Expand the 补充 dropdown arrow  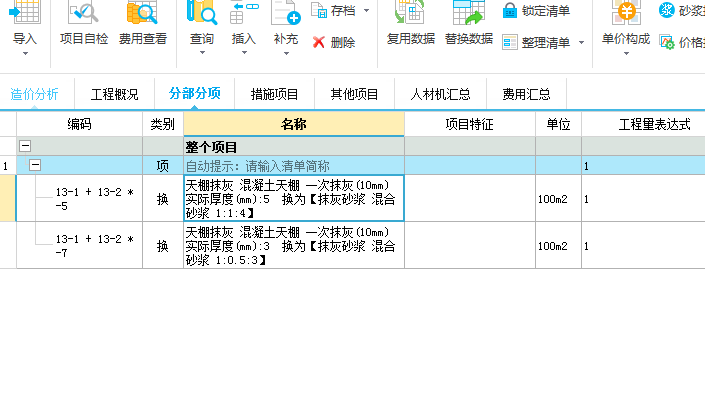(x=286, y=53)
